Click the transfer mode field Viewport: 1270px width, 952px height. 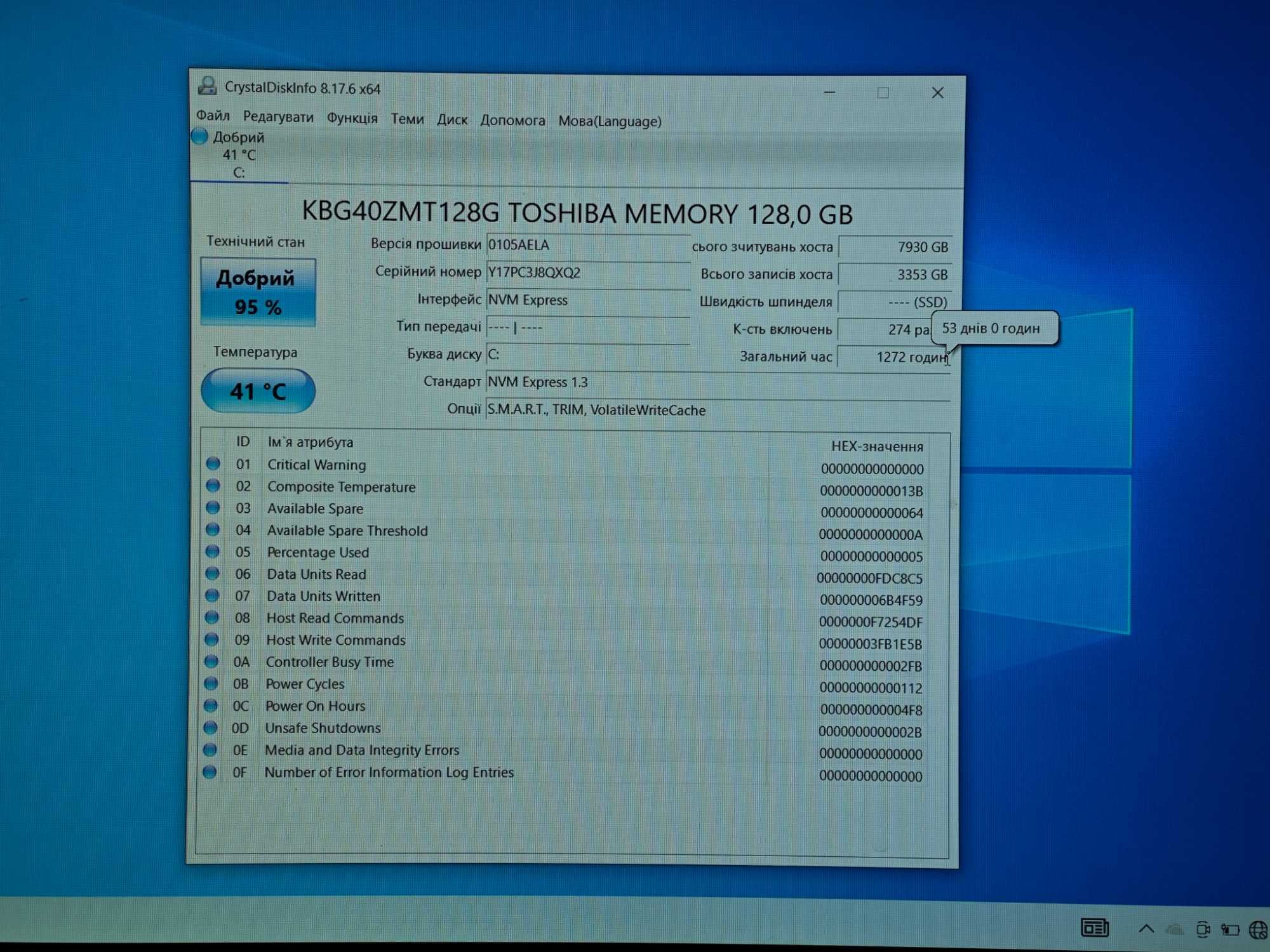pyautogui.click(x=588, y=328)
